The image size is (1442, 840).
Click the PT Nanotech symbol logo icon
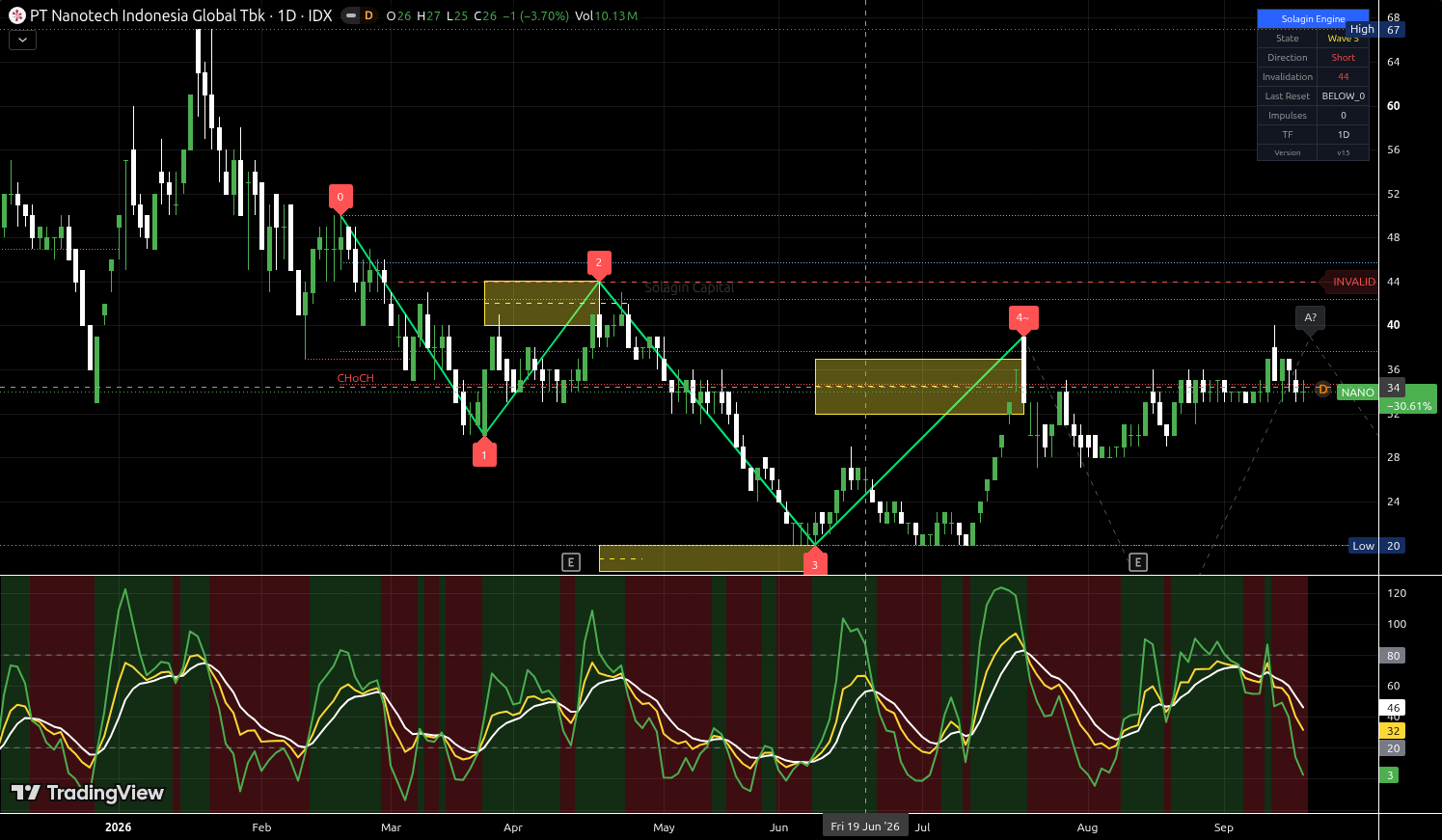click(16, 15)
